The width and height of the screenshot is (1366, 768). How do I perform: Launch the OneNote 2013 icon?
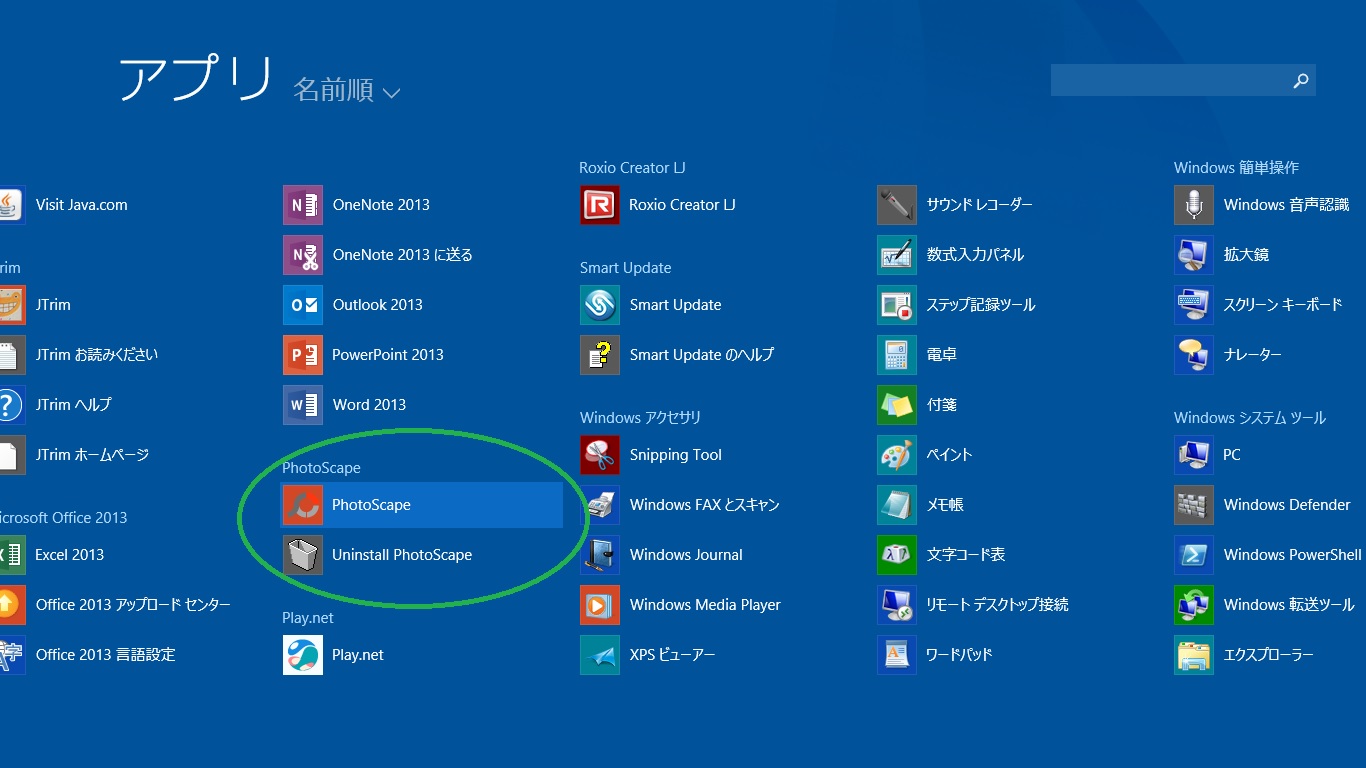point(303,205)
